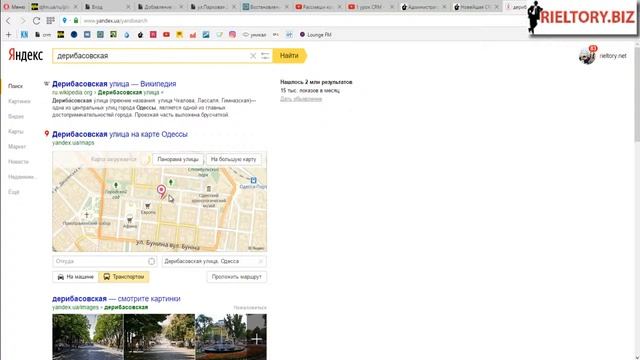This screenshot has height=360, width=640.
Task: Click the archaeological museum map marker
Action: [209, 189]
